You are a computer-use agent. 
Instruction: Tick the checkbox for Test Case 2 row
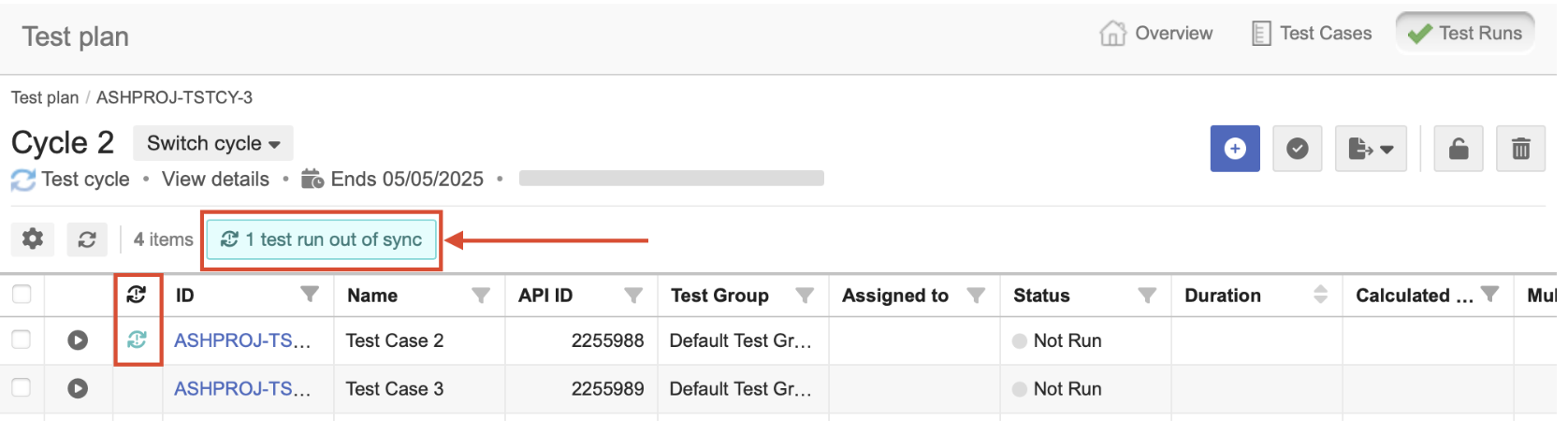click(22, 340)
